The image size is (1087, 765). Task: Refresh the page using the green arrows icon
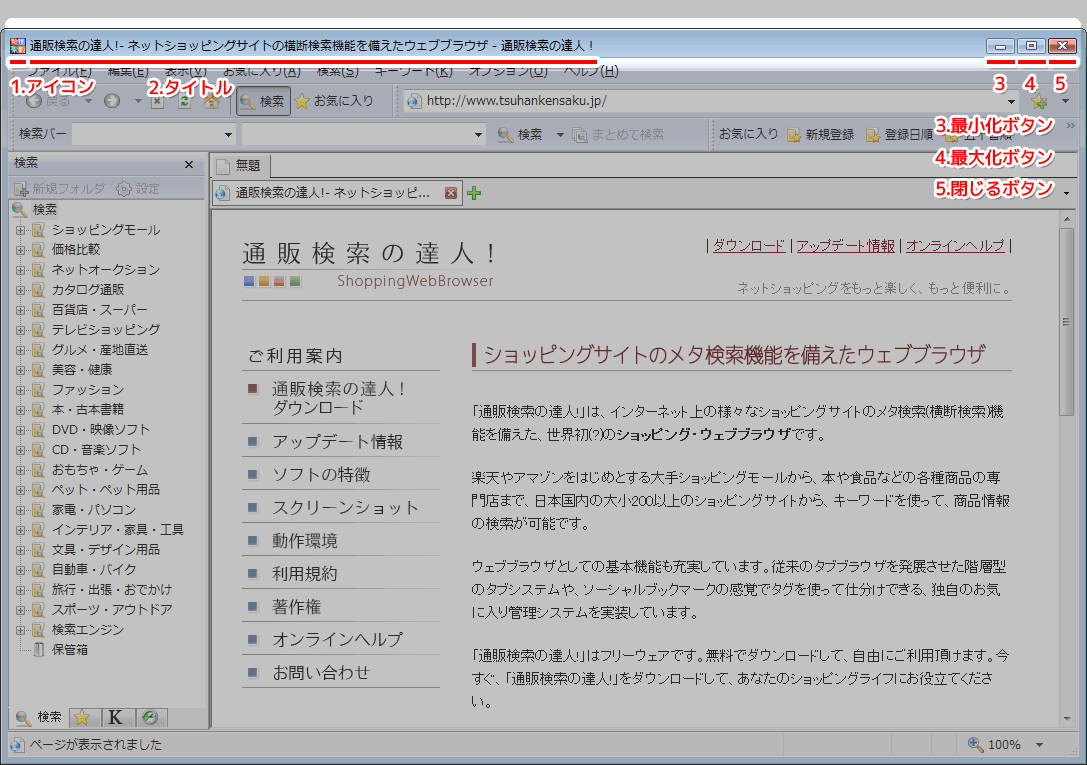click(184, 102)
